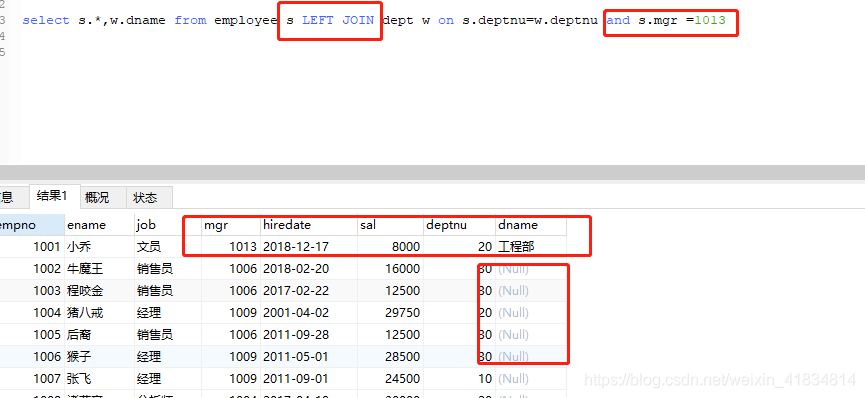Click the 猪八戒 name cell

coord(100,313)
